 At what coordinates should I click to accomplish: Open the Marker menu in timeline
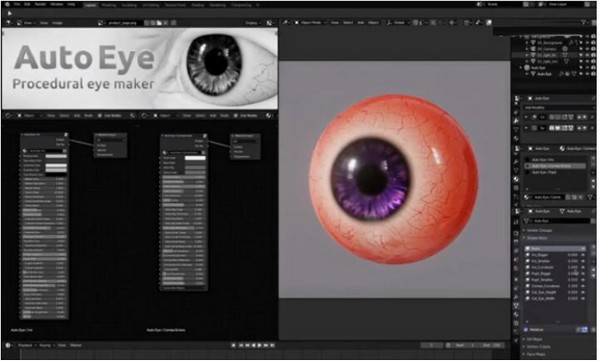pyautogui.click(x=76, y=345)
